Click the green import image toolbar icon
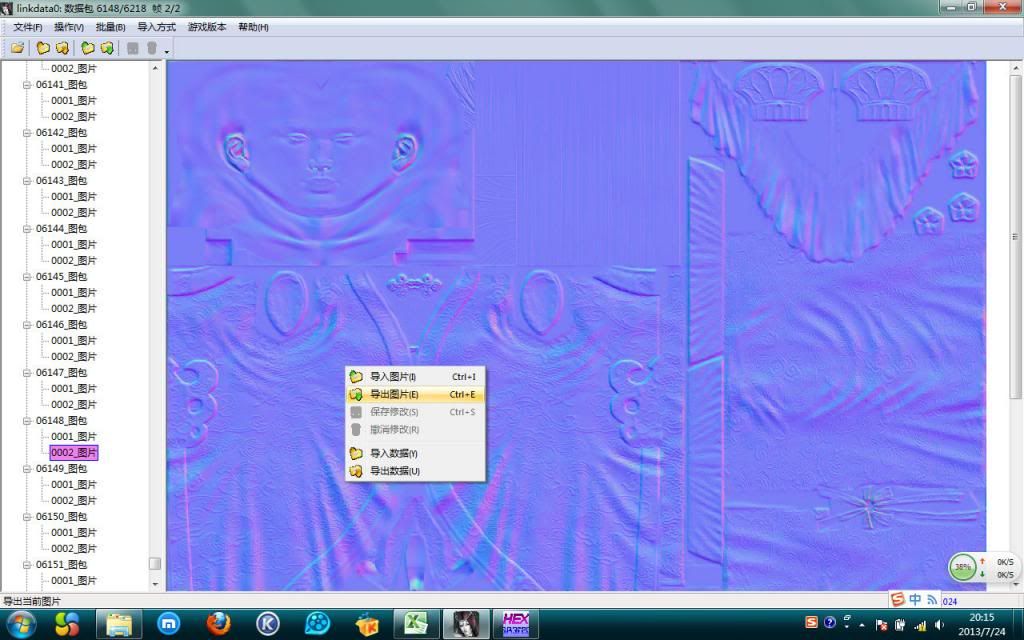This screenshot has width=1024, height=640. (87, 48)
